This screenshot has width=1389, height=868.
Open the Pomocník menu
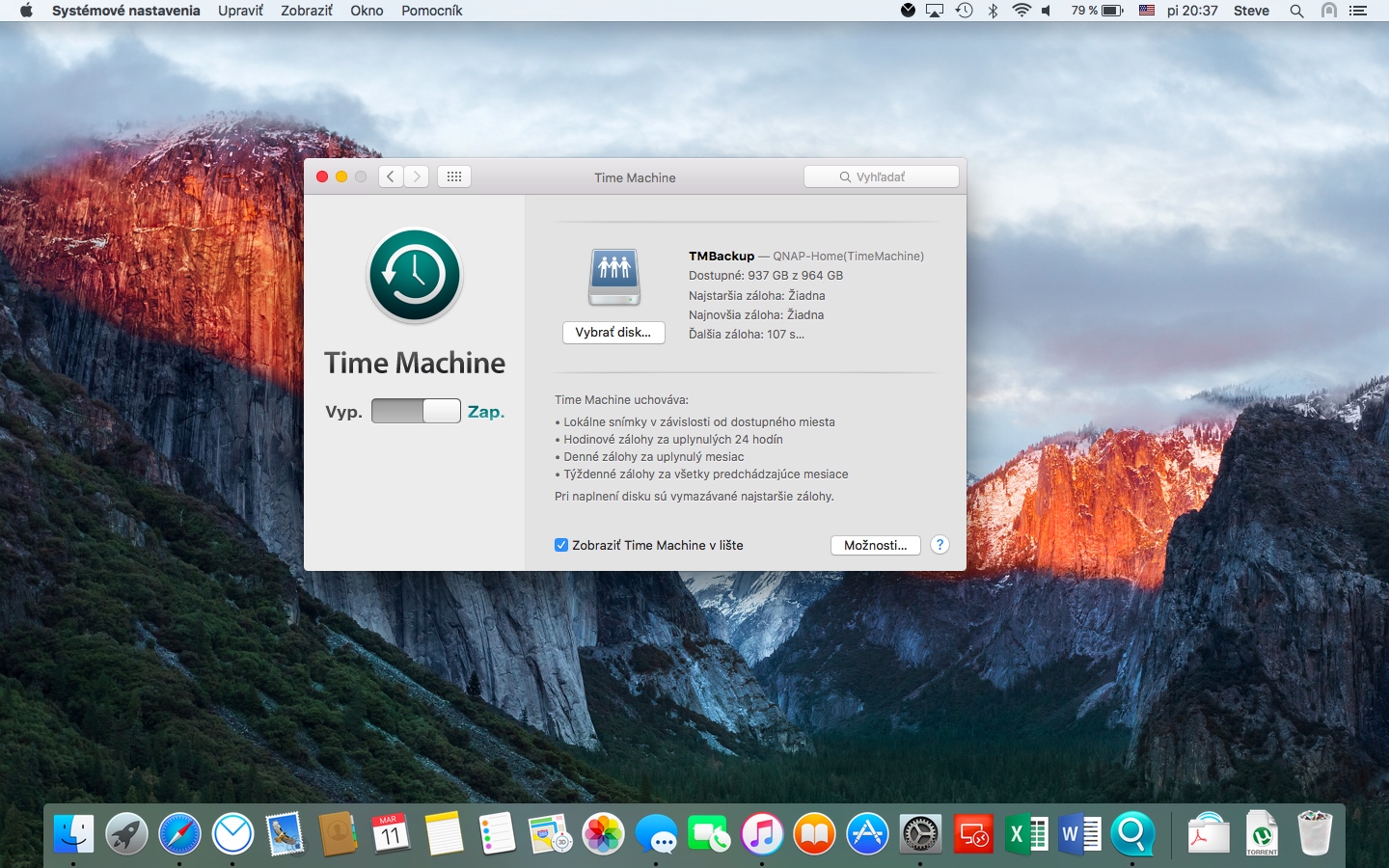pos(431,11)
